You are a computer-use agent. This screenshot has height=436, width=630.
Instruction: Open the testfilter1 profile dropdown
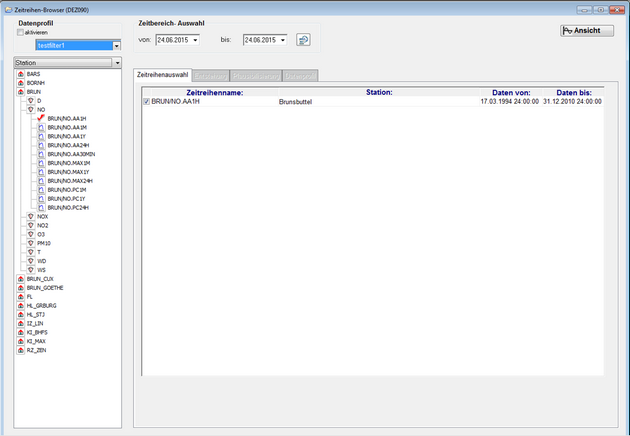117,45
